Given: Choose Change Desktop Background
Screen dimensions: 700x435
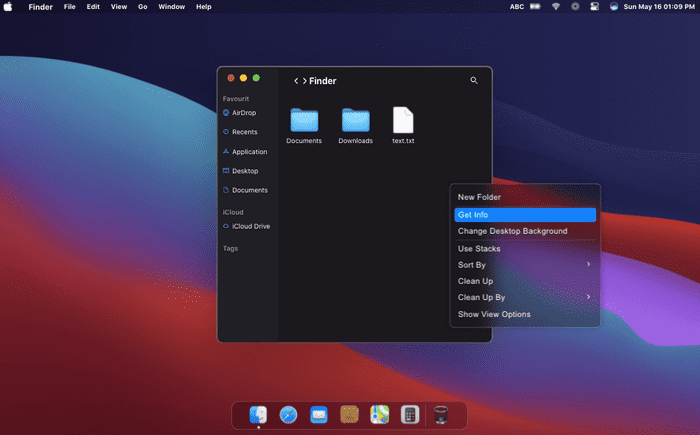Looking at the screenshot, I should click(525, 231).
